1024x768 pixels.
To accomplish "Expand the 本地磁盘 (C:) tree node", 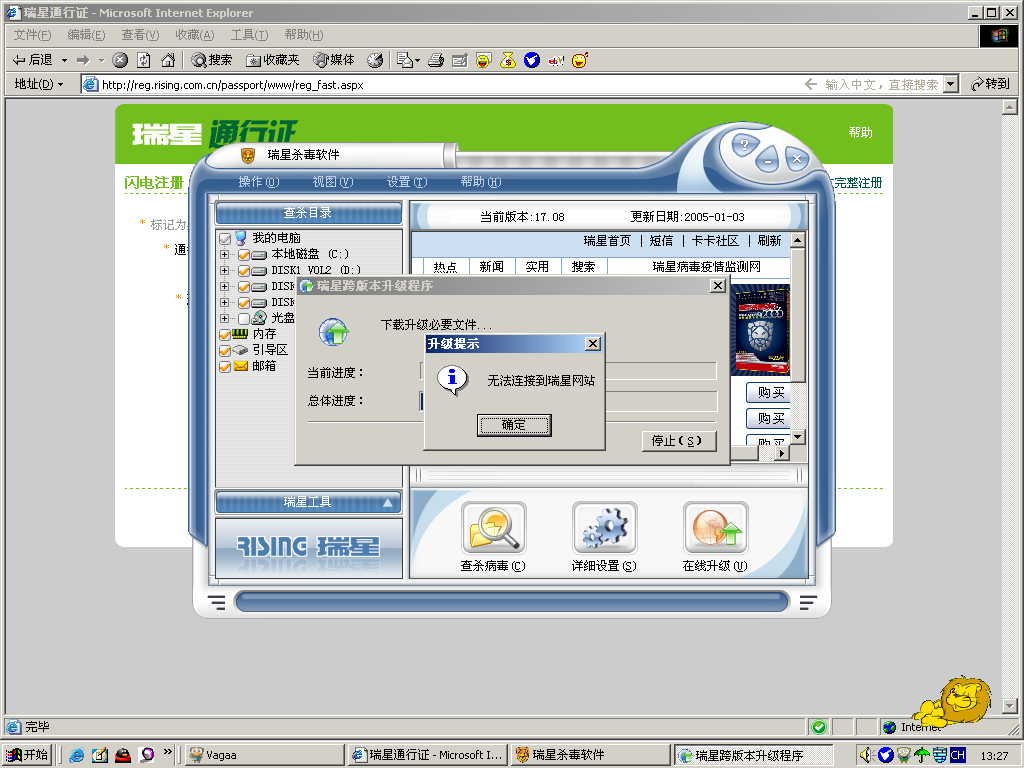I will [x=224, y=254].
